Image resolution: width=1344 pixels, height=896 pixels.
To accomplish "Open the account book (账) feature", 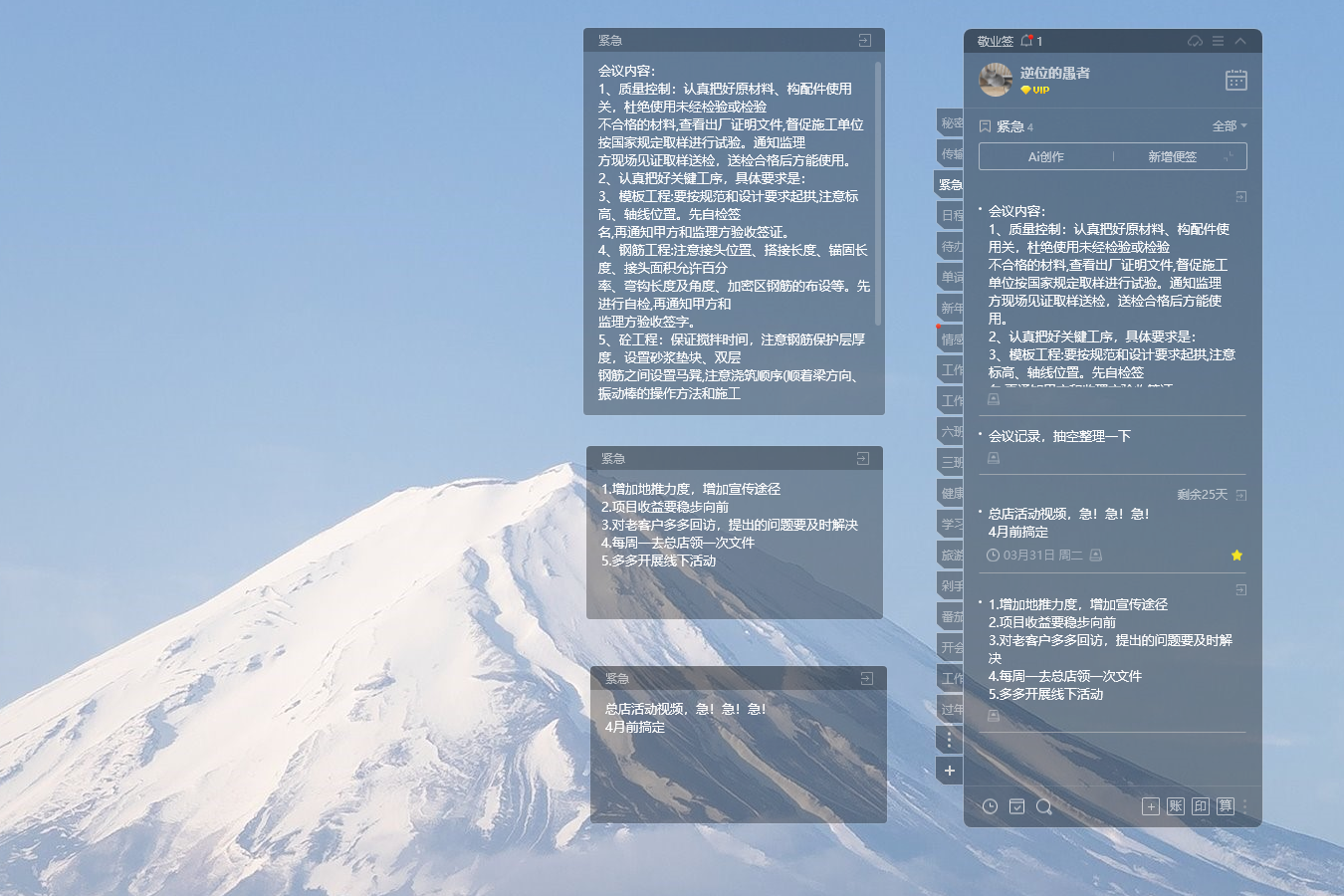I will 1175,806.
